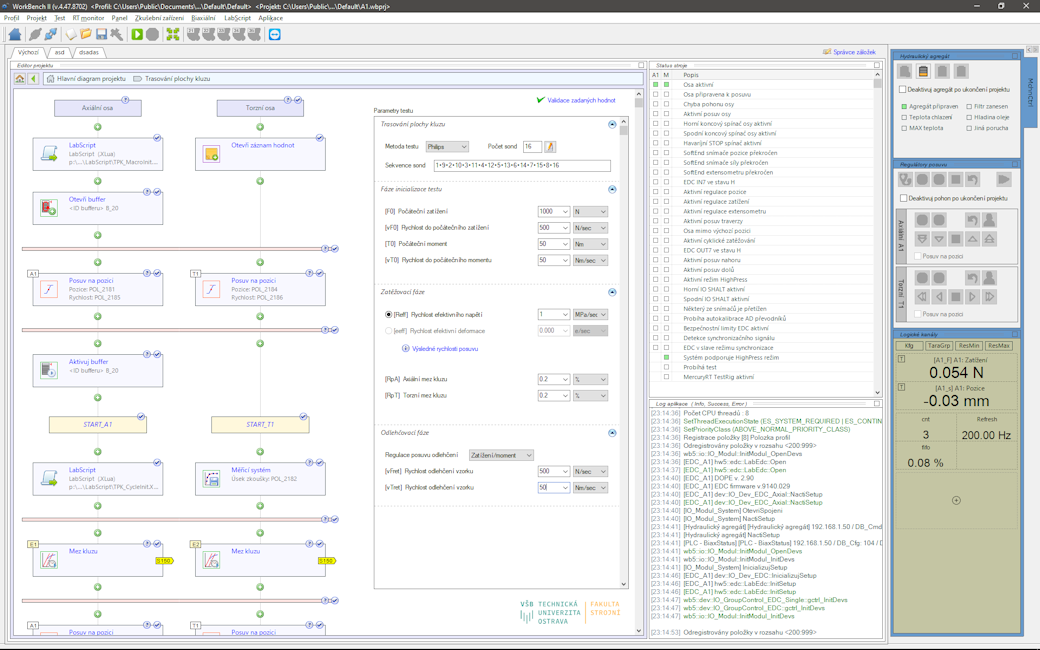Collapse Odlehčovací fáze section
This screenshot has width=1040, height=650.
tap(612, 432)
